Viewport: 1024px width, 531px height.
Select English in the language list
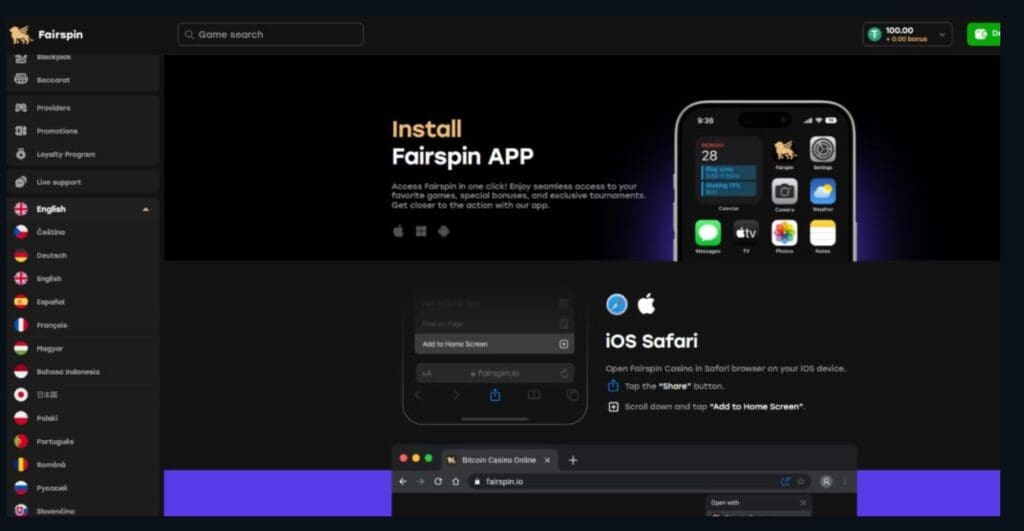click(84, 279)
